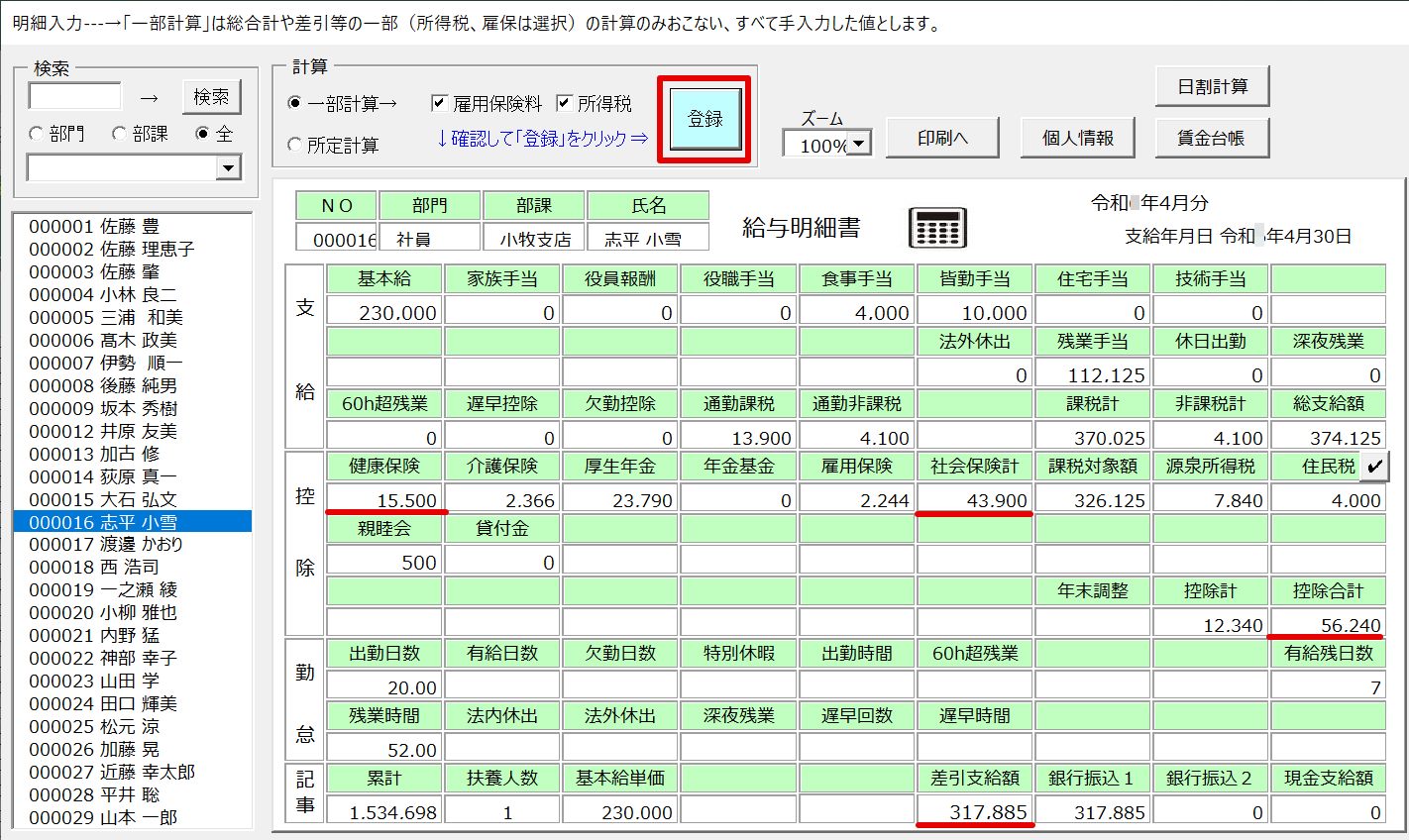1409x840 pixels.
Task: Open 日割計算 daily calculation
Action: point(1212,87)
